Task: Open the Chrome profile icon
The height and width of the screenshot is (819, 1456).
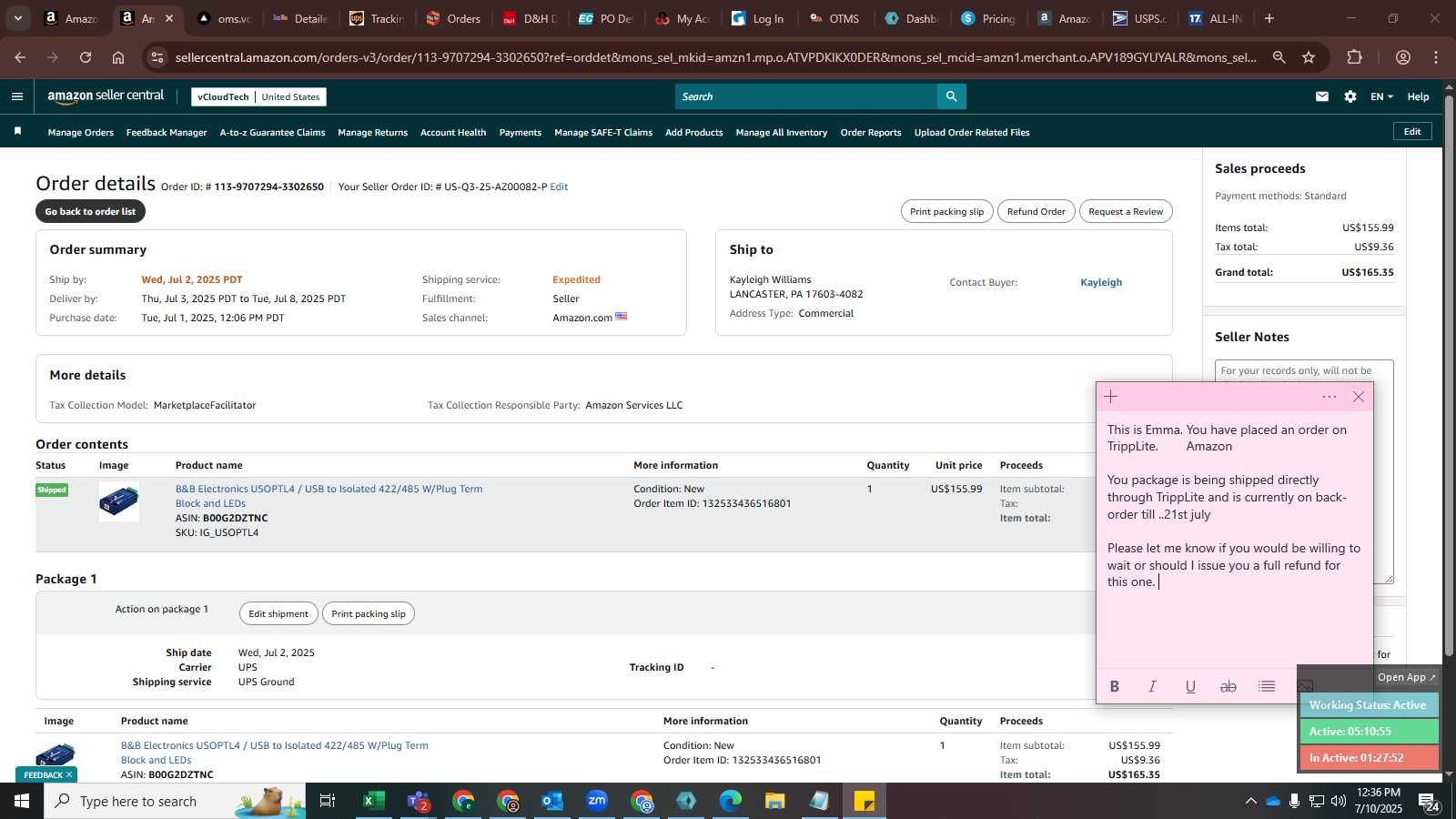Action: click(x=1403, y=57)
